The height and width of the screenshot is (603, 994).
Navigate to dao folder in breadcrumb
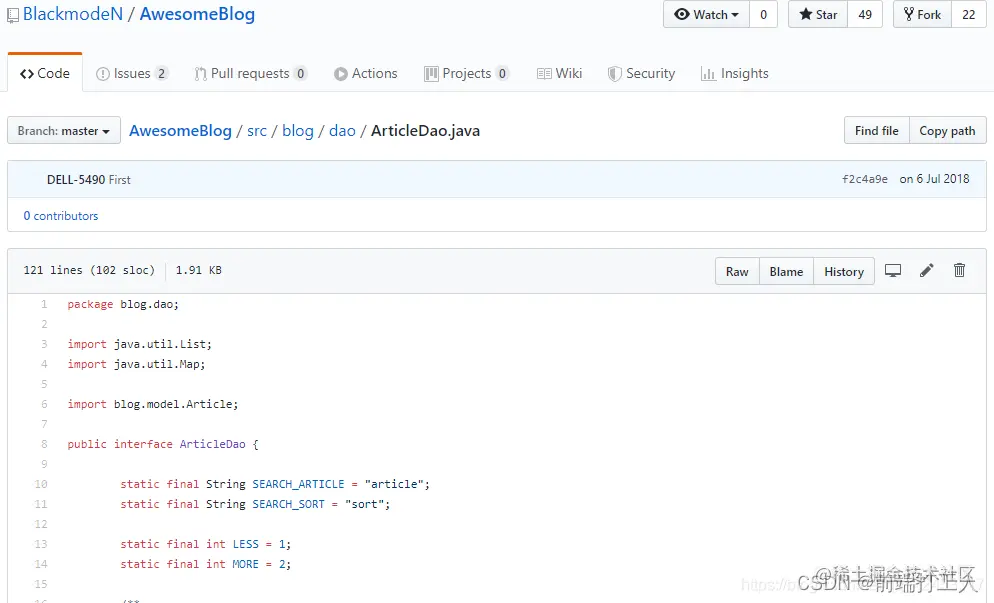coord(342,131)
